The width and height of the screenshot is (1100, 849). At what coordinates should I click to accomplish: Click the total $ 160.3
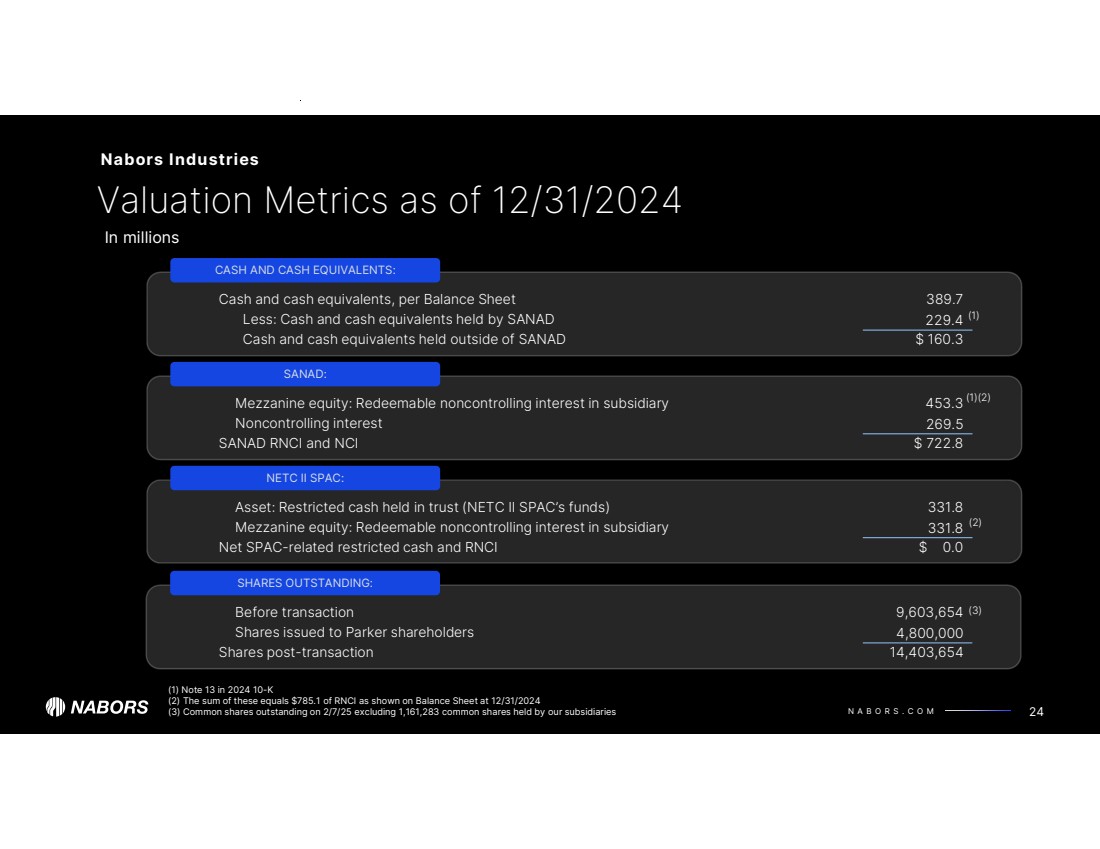click(x=939, y=340)
